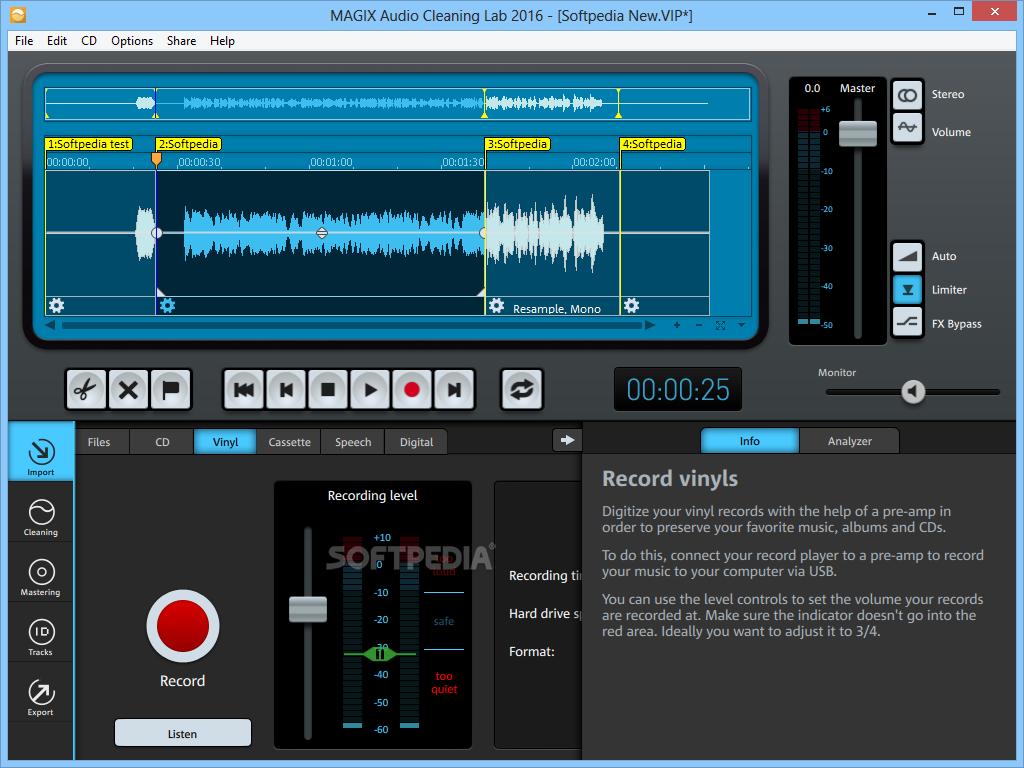Click the left scroll arrow of waveform

50,325
